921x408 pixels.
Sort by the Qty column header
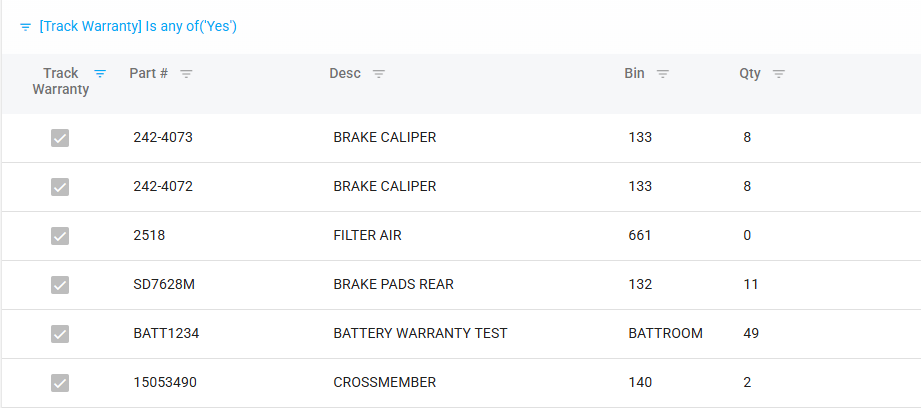point(750,73)
